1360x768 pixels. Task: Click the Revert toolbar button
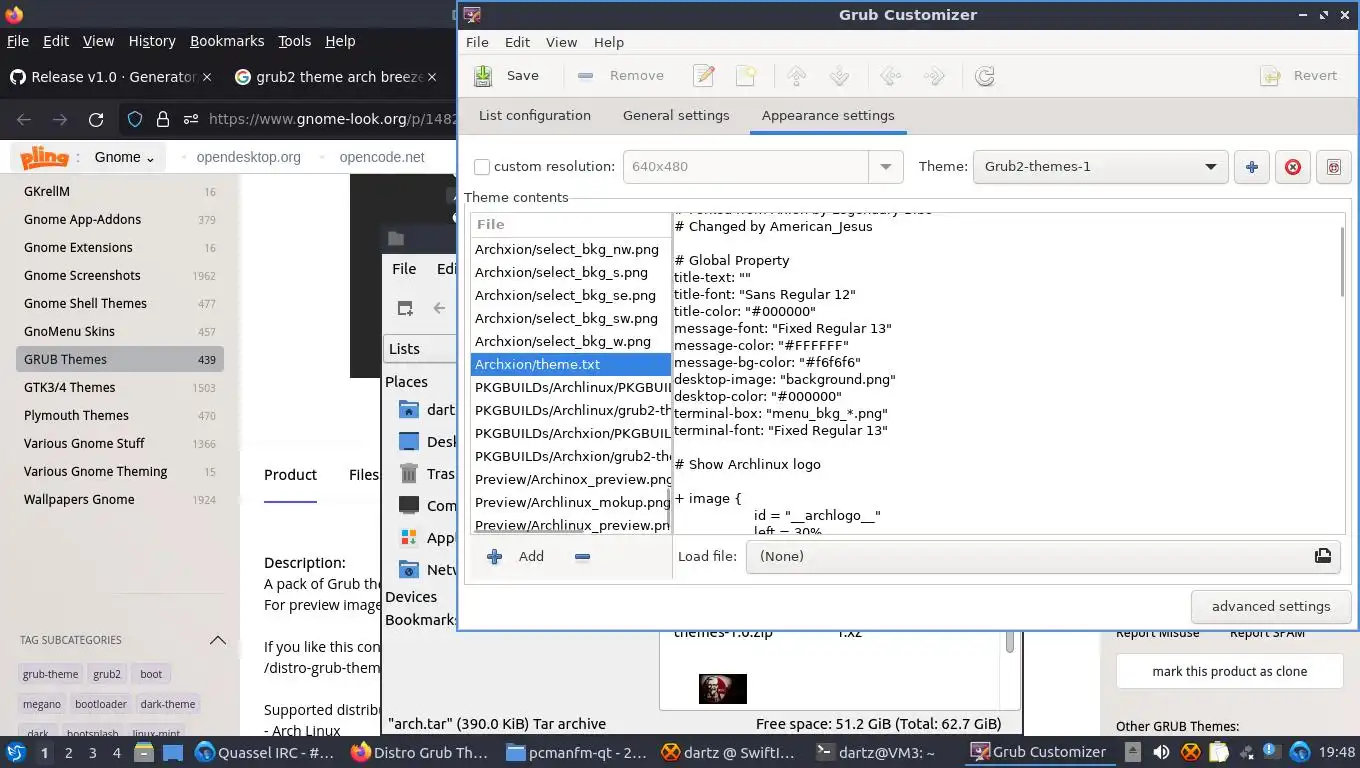(1299, 76)
